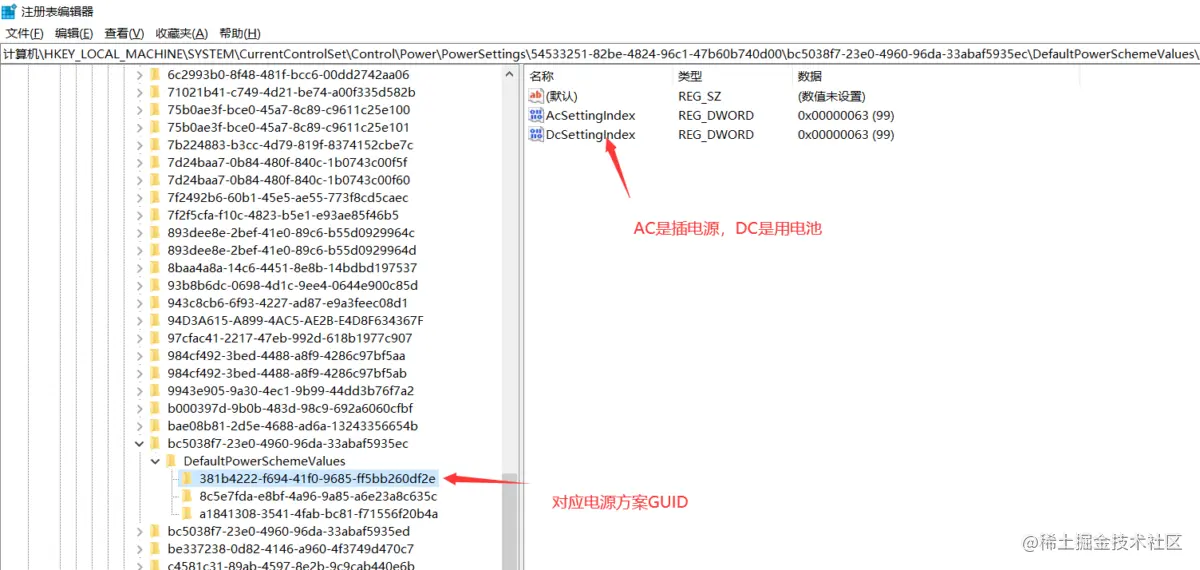The image size is (1200, 570).
Task: Select folder icon of 7d24baa7-0b84-480f-840c-1b0743c00f5f
Action: click(155, 162)
